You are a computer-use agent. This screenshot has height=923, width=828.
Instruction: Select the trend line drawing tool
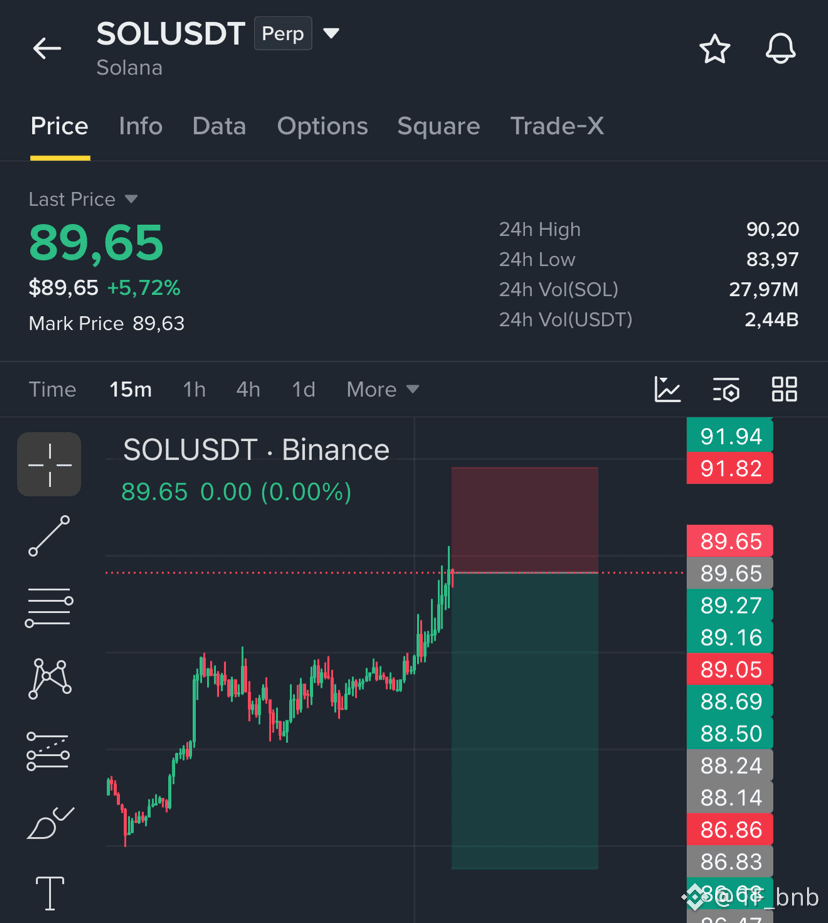(49, 536)
